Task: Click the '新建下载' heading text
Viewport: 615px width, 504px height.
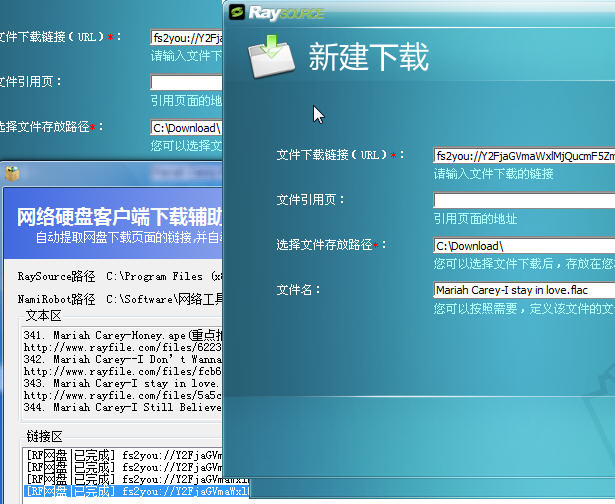Action: tap(369, 57)
